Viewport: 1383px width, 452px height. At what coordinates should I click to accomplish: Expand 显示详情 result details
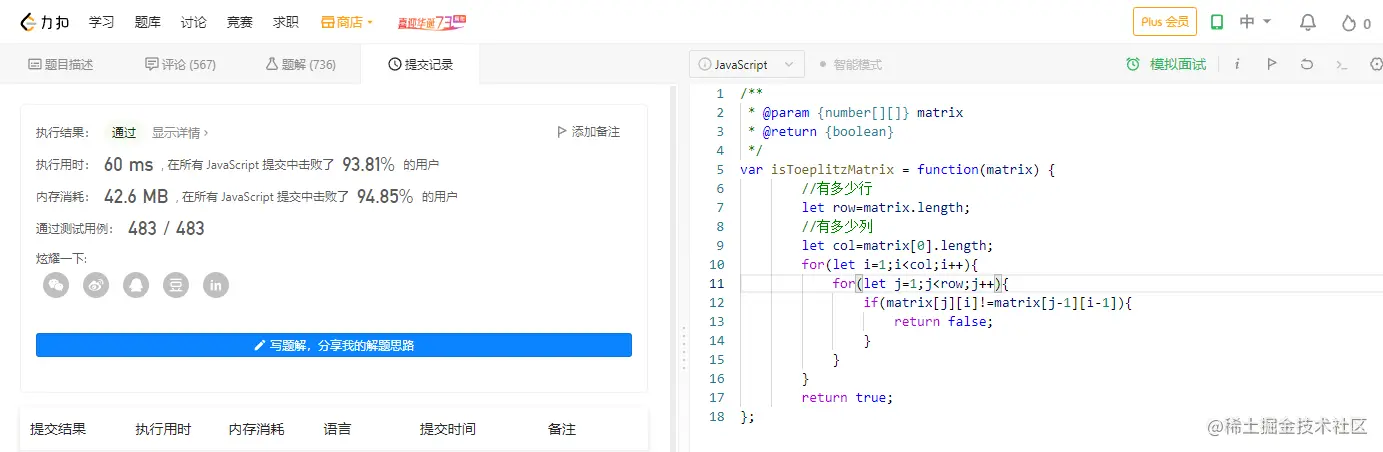180,132
